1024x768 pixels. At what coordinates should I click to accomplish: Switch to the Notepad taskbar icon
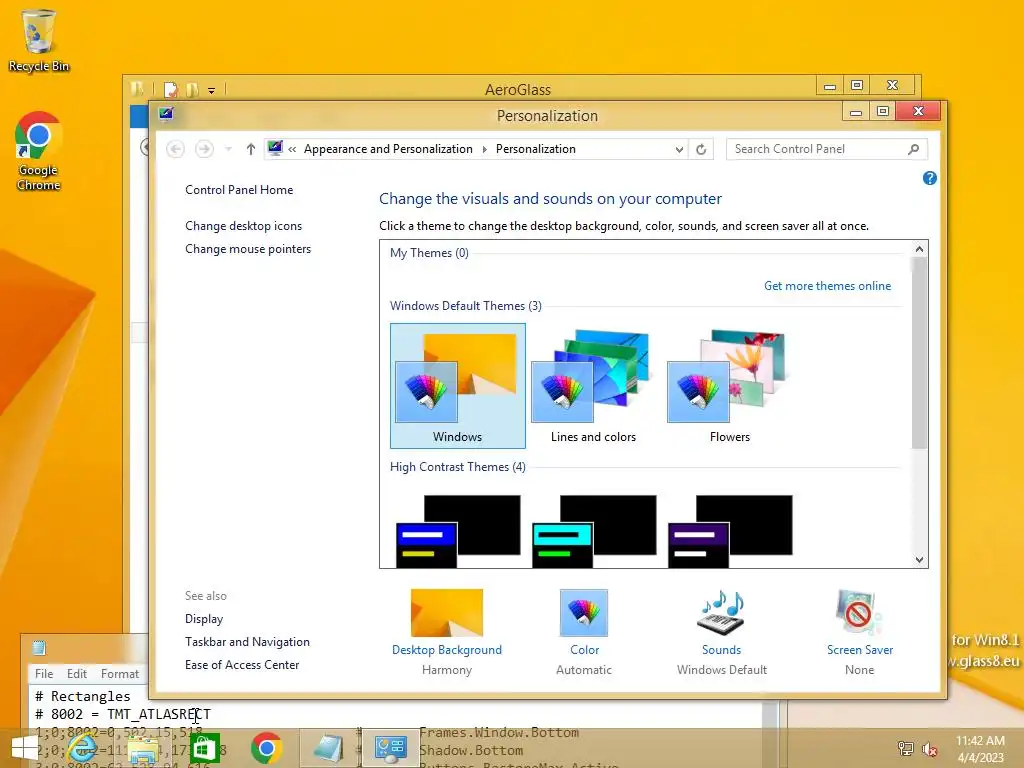pos(328,748)
